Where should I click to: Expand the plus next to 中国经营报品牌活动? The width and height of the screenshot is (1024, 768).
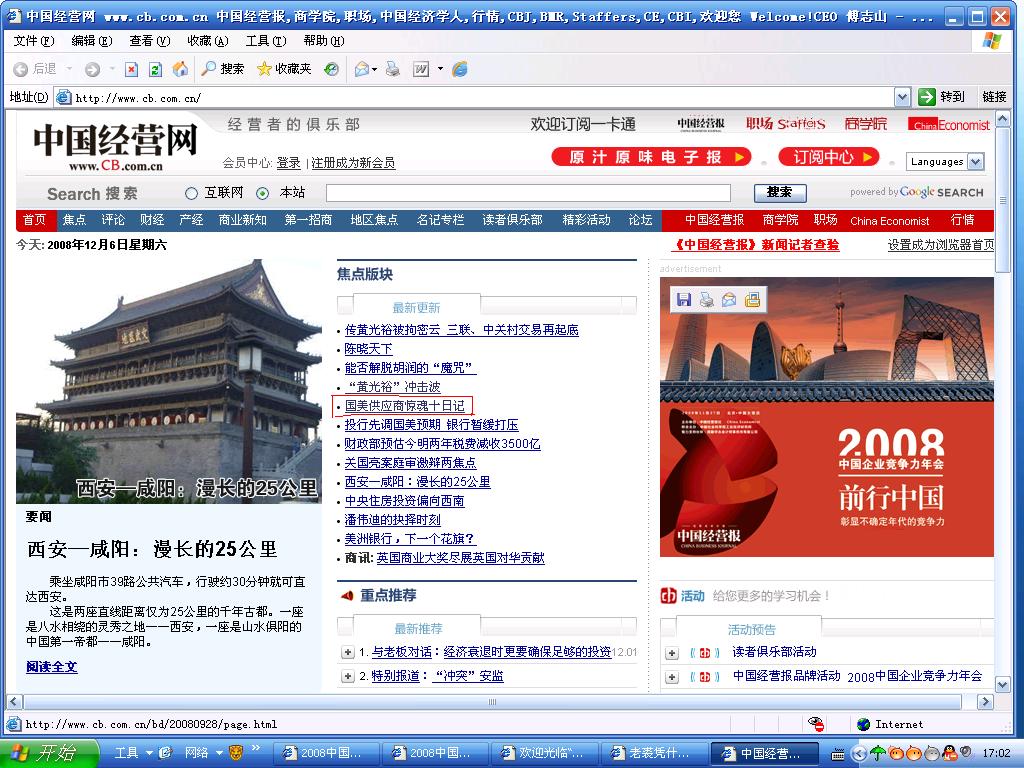point(671,677)
